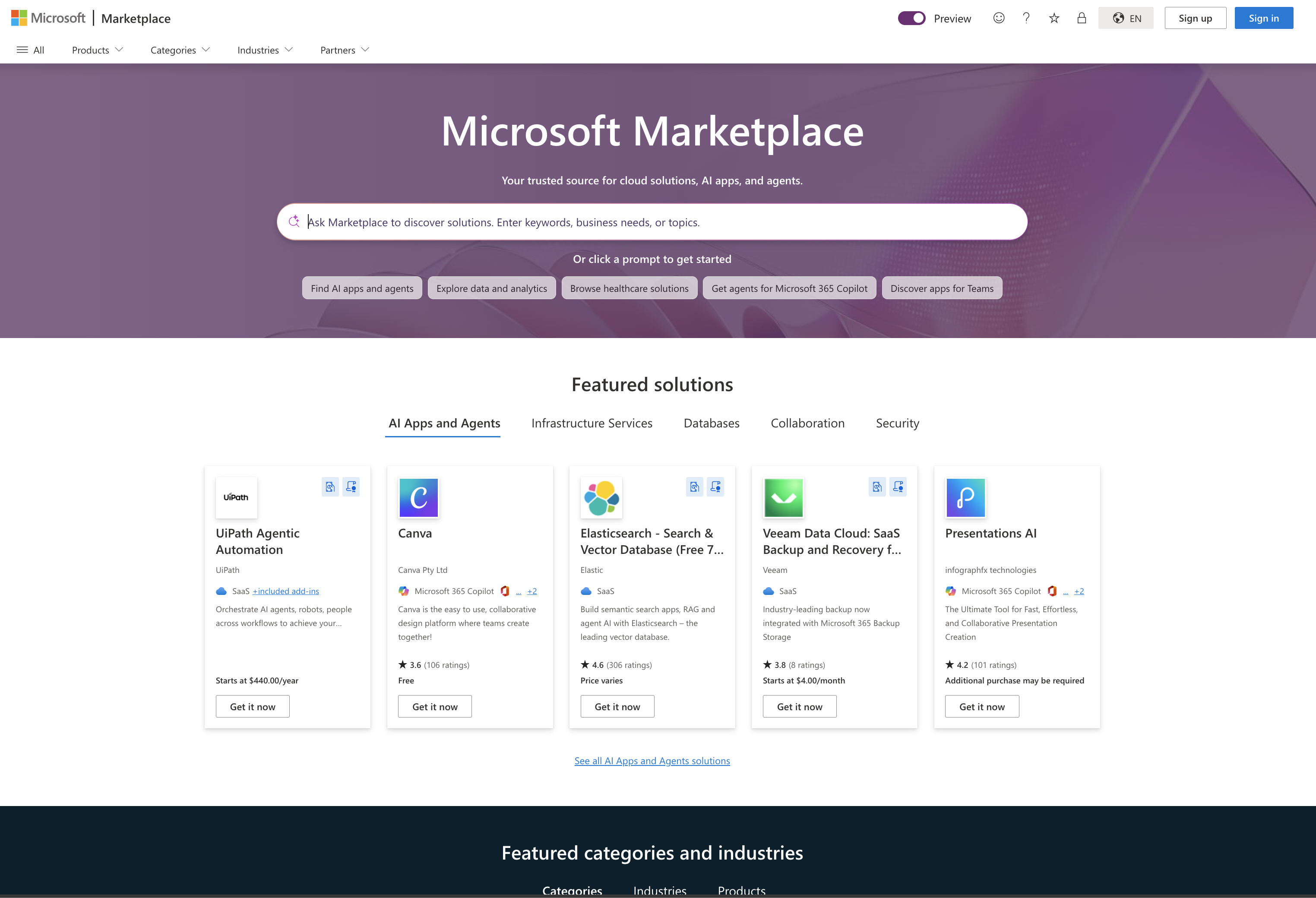The image size is (1316, 898).
Task: Switch to the Security tab
Action: pyautogui.click(x=898, y=424)
